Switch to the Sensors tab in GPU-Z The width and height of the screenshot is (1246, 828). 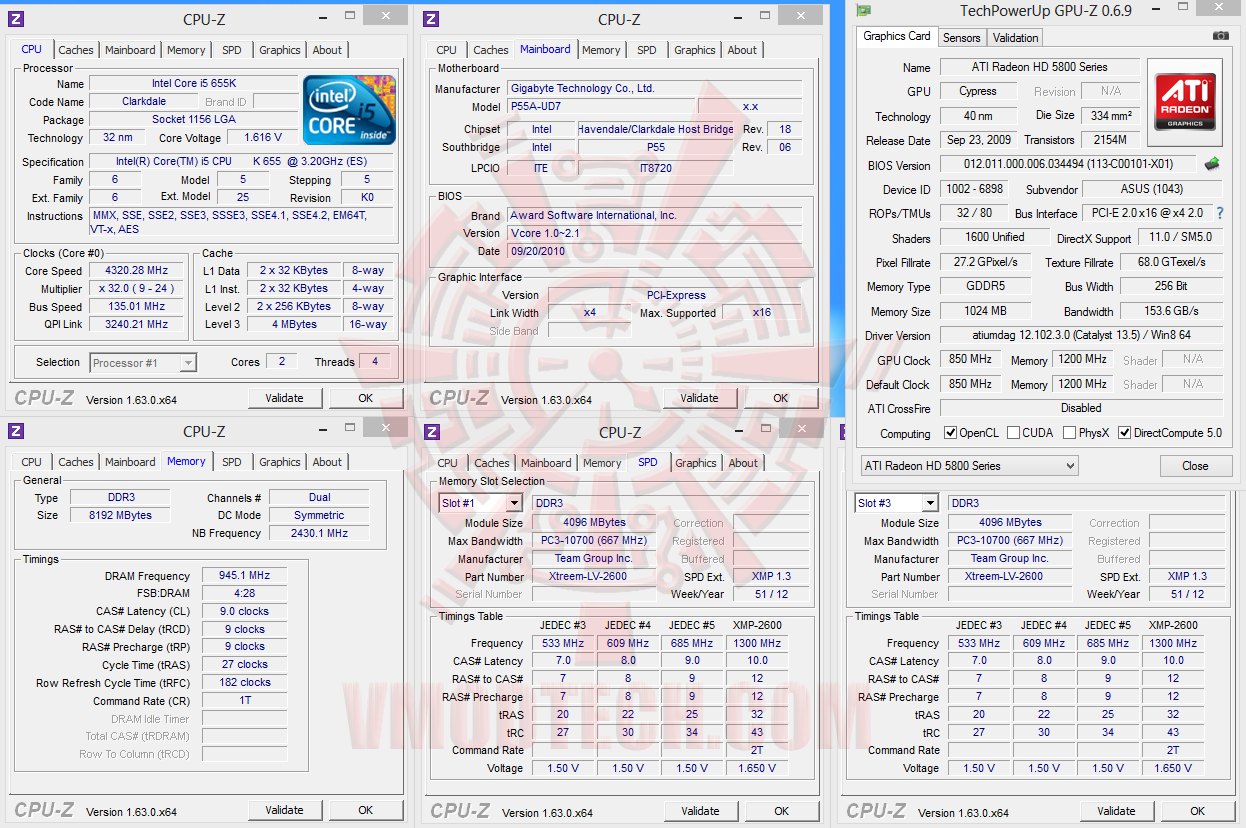coord(962,38)
